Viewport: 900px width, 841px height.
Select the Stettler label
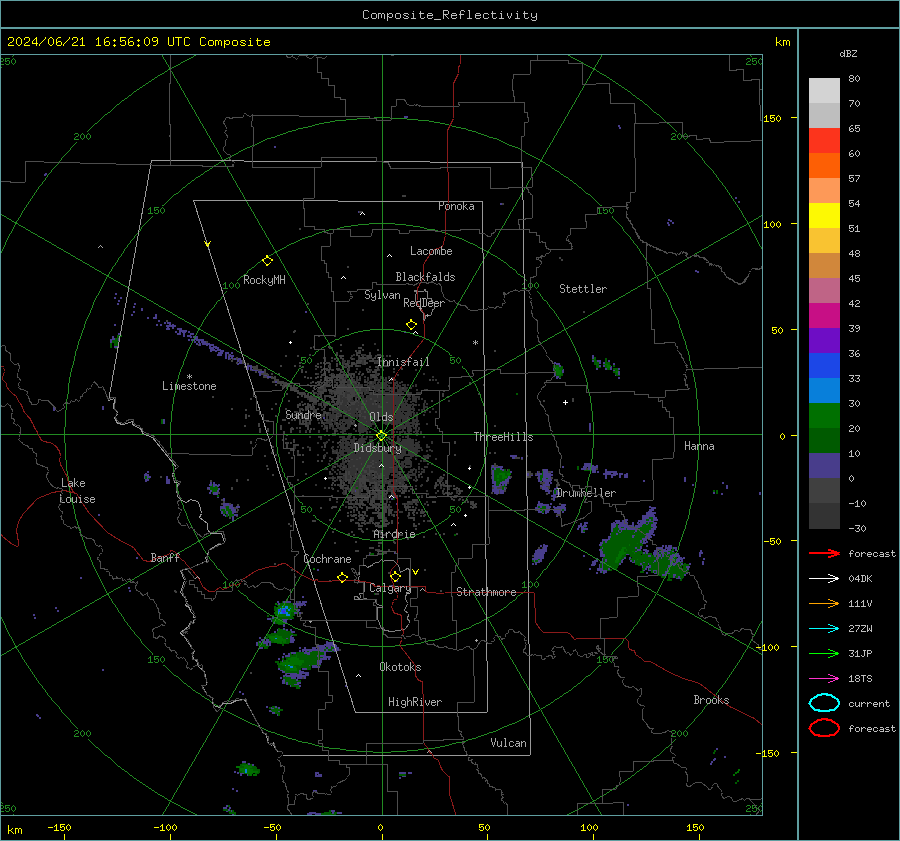583,289
